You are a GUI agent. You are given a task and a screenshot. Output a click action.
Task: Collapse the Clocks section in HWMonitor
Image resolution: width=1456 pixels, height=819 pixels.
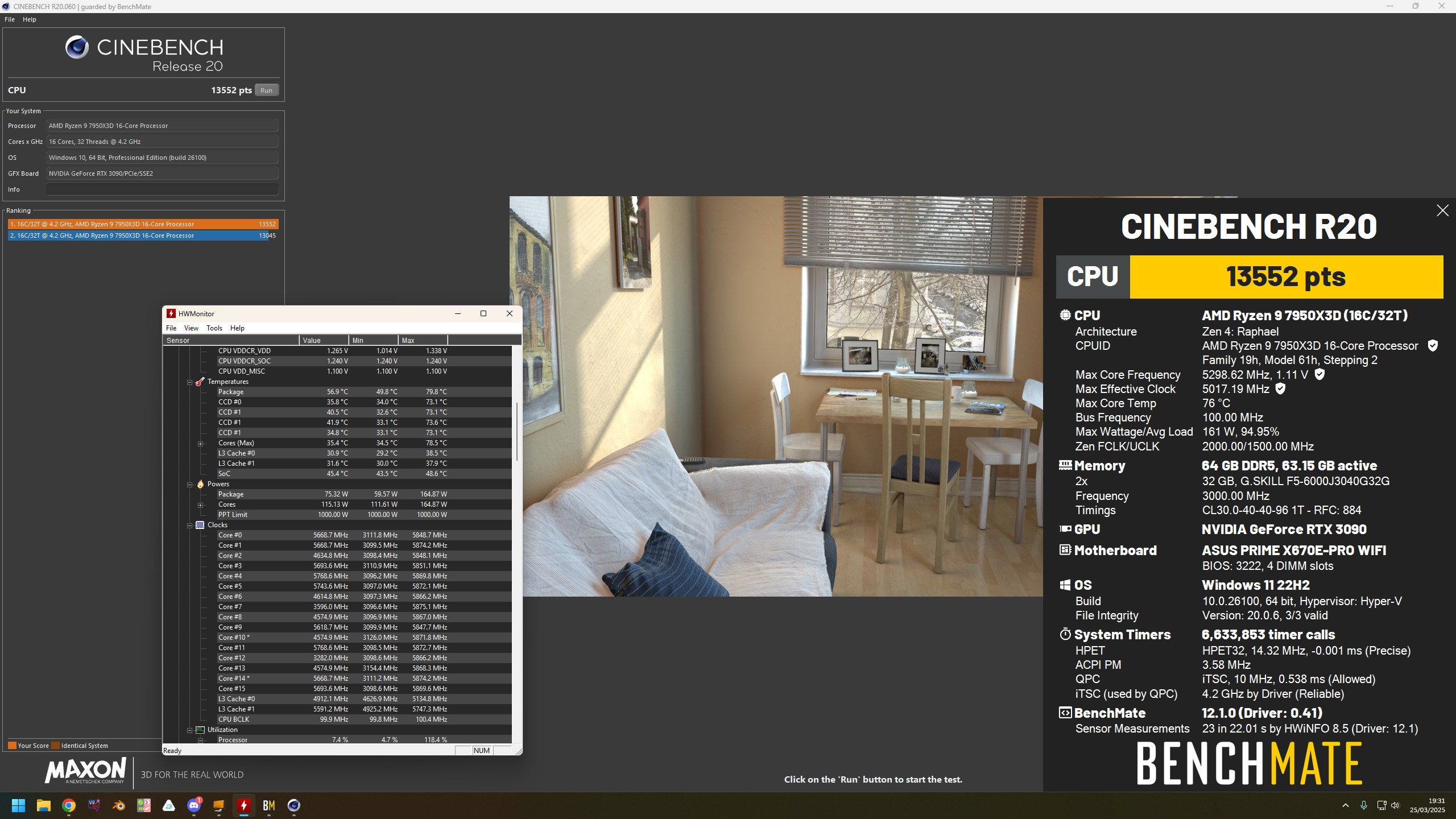coord(190,526)
